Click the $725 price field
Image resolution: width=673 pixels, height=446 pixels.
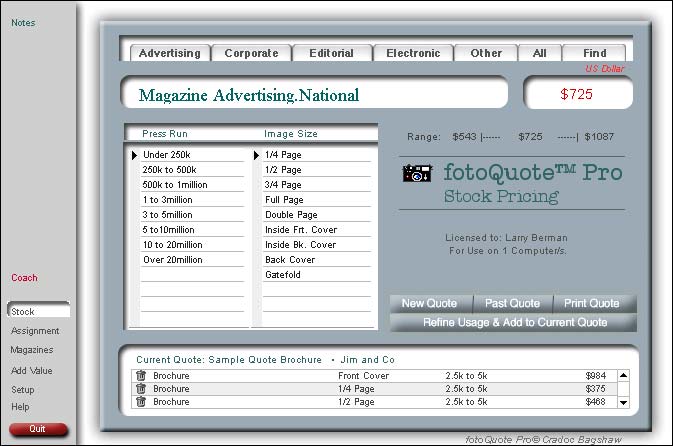pyautogui.click(x=578, y=94)
